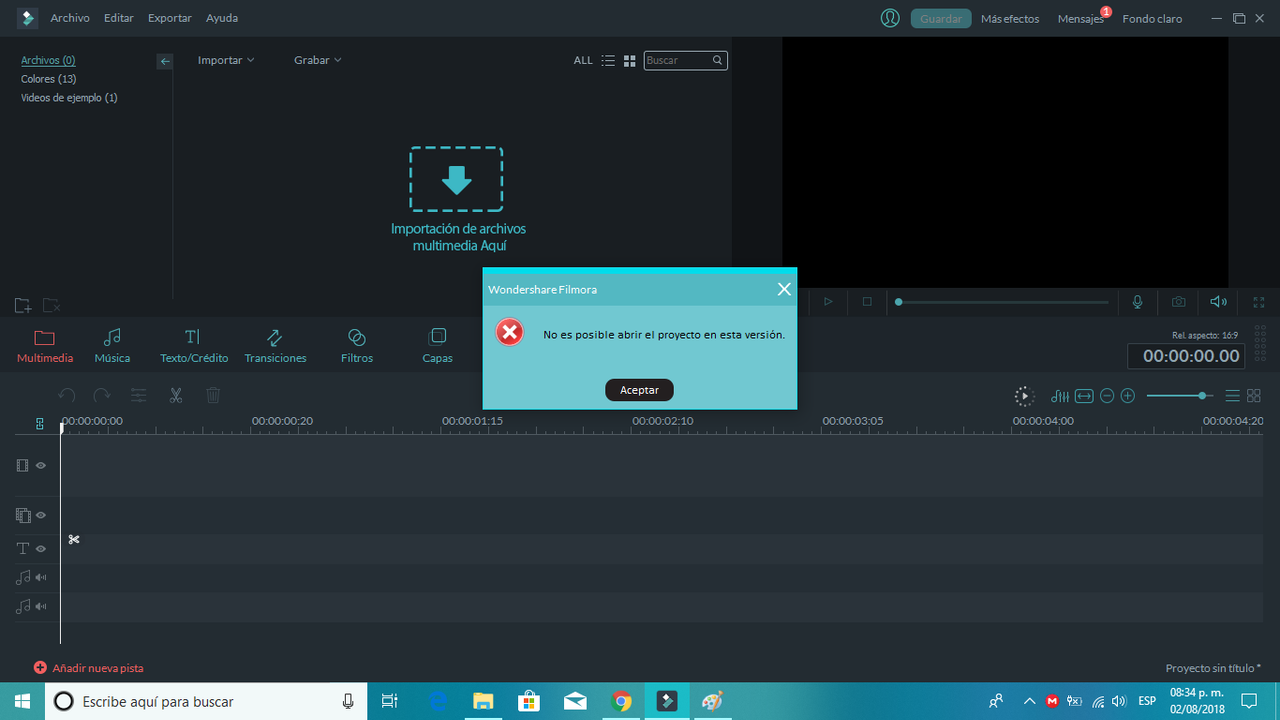This screenshot has width=1280, height=720.
Task: Click the ALL filter
Action: (583, 61)
